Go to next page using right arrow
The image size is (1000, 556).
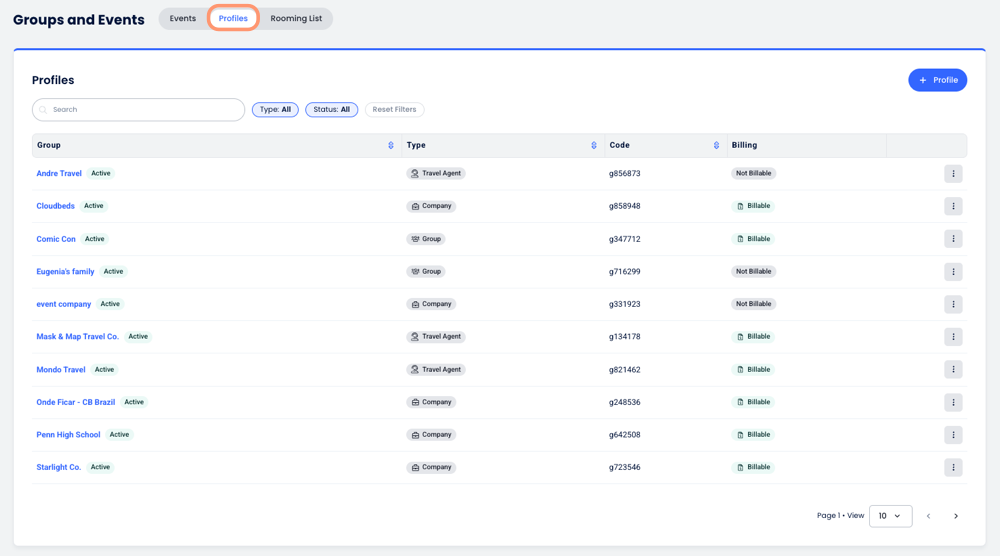[956, 516]
